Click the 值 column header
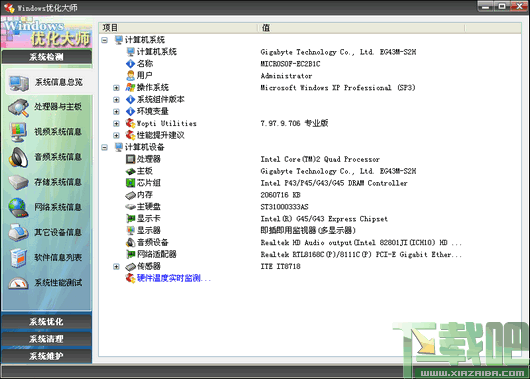 361,28
